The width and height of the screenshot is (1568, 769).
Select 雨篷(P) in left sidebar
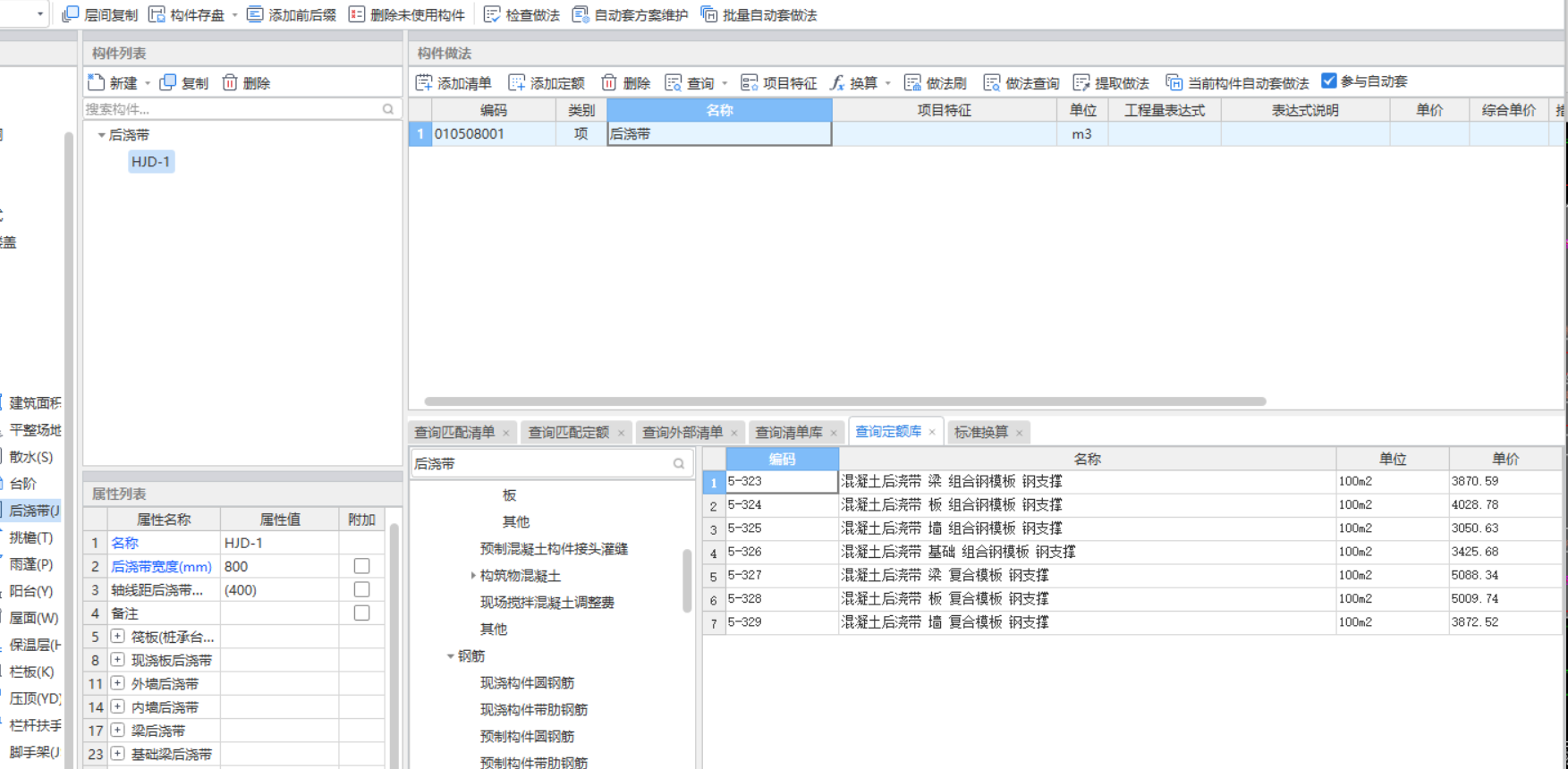(x=31, y=564)
